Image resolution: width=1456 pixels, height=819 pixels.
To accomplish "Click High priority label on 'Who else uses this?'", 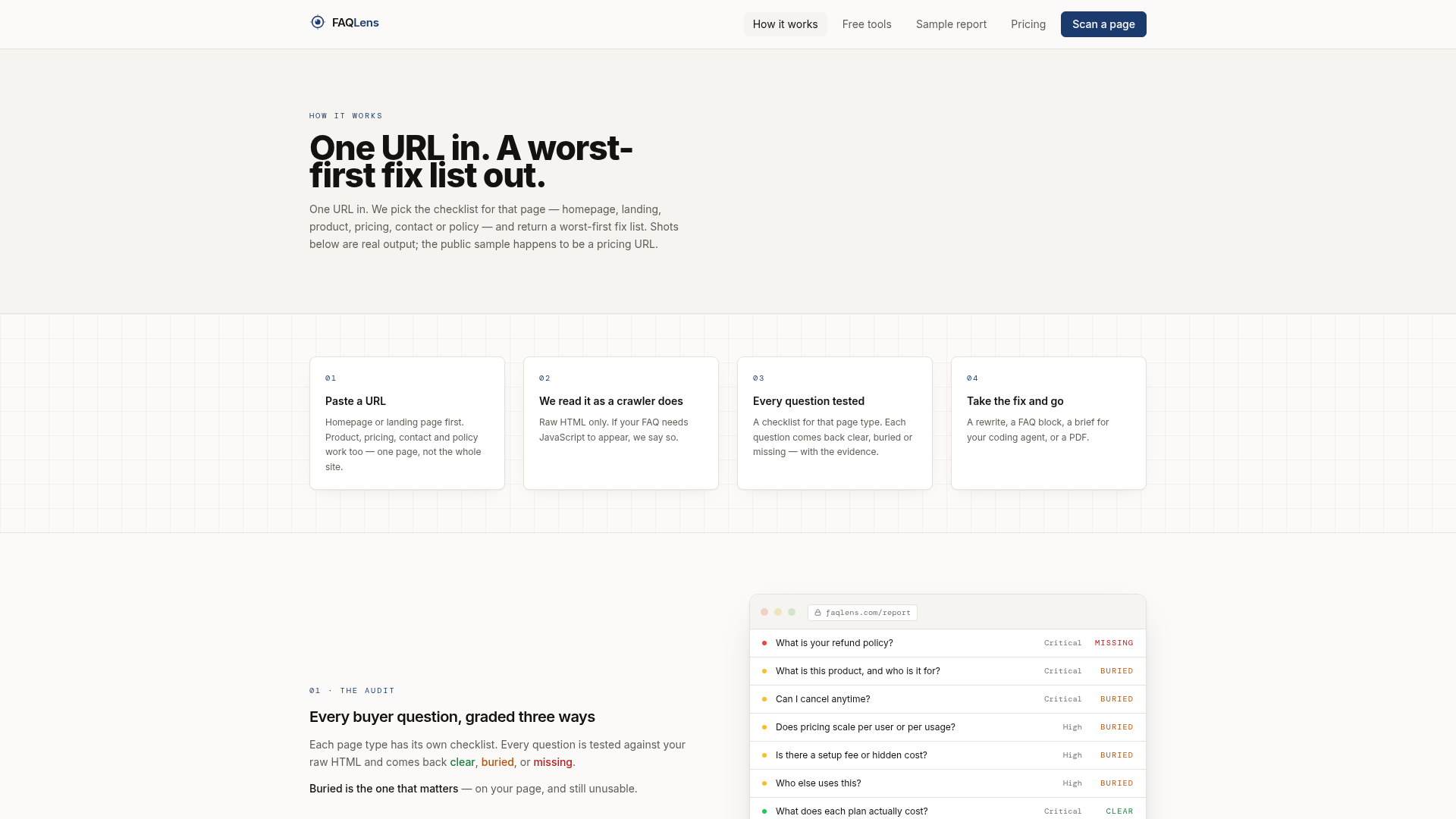I will (x=1072, y=783).
